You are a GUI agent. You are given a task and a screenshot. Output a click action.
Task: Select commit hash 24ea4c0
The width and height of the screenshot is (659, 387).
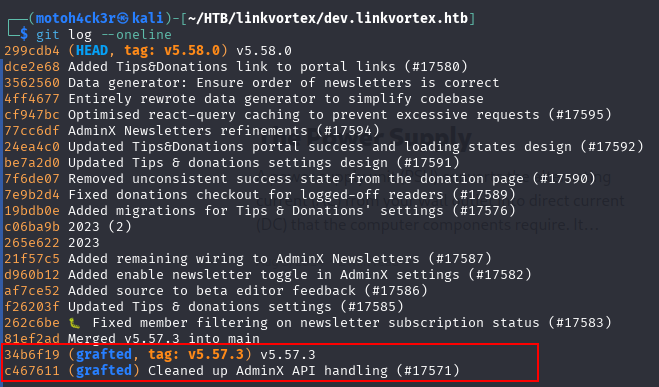tap(32, 147)
